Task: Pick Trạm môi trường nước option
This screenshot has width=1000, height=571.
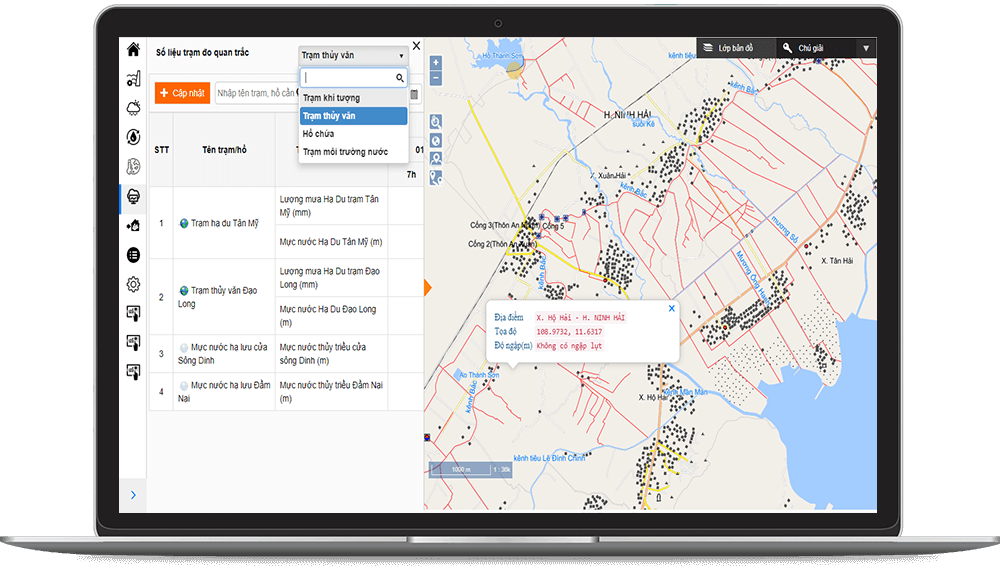Action: click(x=345, y=152)
